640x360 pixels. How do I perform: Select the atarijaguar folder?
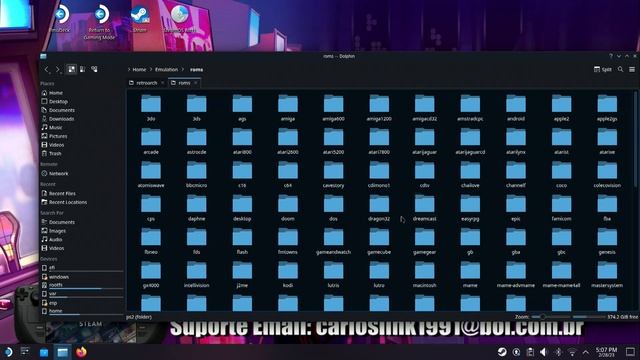coord(424,141)
